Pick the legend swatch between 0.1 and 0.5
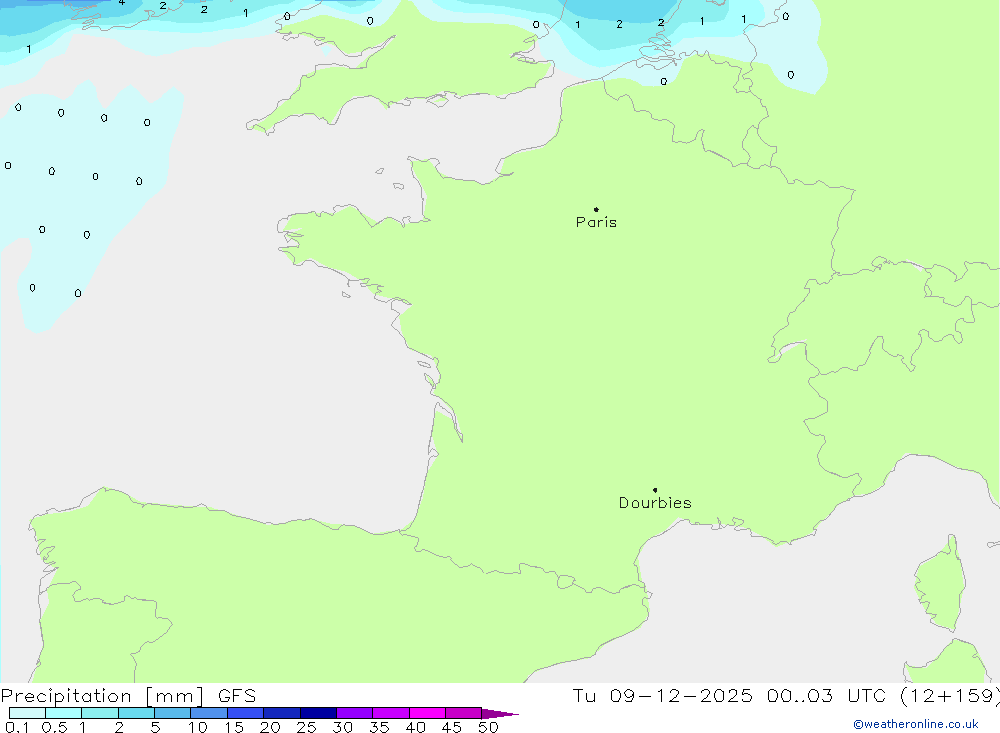This screenshot has width=1000, height=733. [27, 713]
